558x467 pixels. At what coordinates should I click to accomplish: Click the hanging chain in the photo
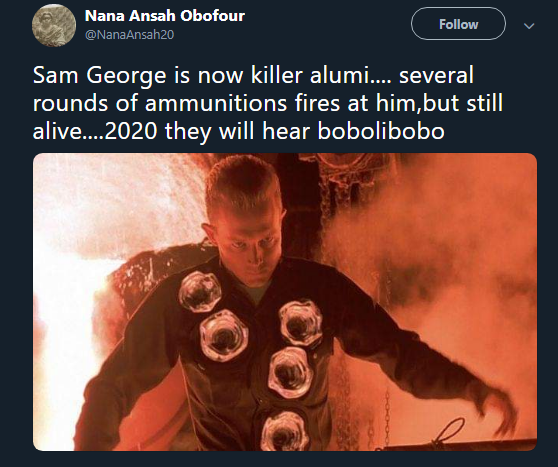[386, 416]
